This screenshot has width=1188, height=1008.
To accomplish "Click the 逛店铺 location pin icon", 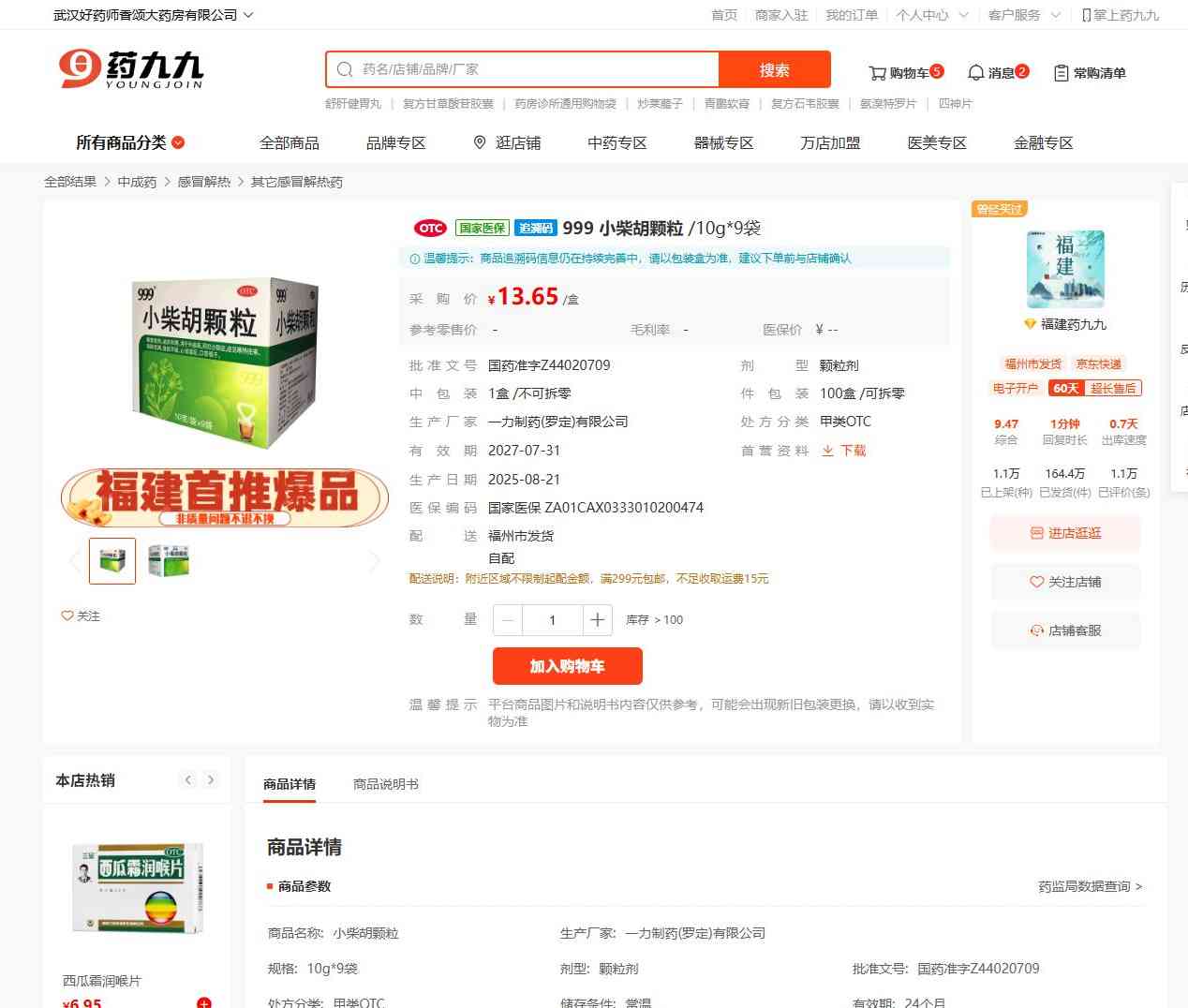I will [480, 142].
